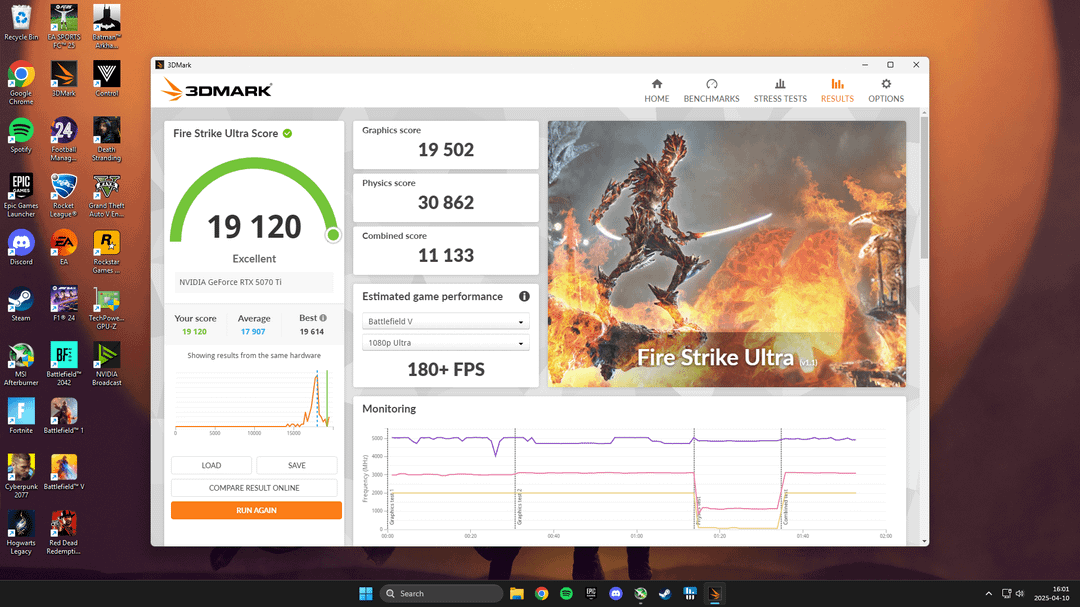1080x607 pixels.
Task: Open the Cyberpunk 2077 desktop icon
Action: click(x=21, y=477)
